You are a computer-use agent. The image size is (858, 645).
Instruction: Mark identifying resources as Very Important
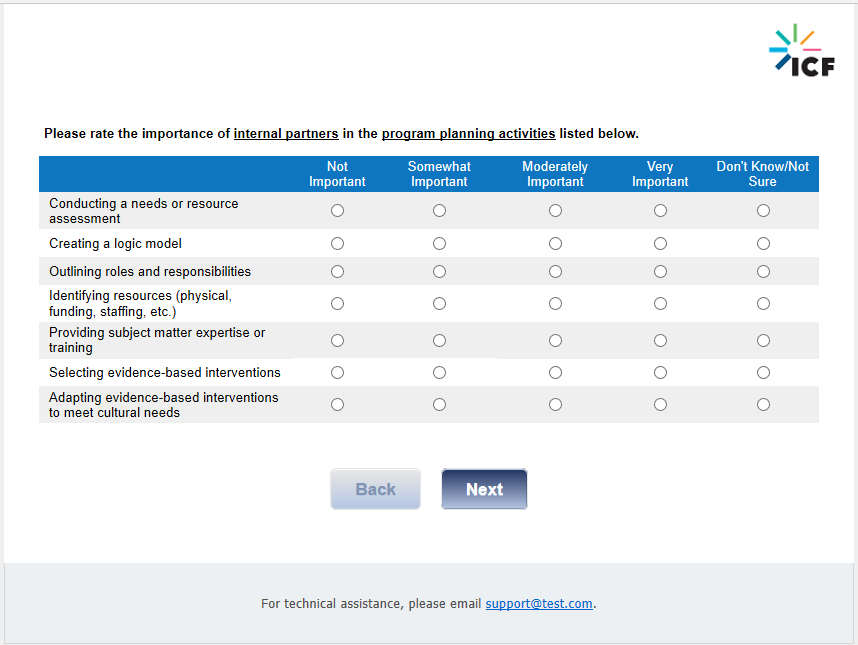[x=660, y=304]
